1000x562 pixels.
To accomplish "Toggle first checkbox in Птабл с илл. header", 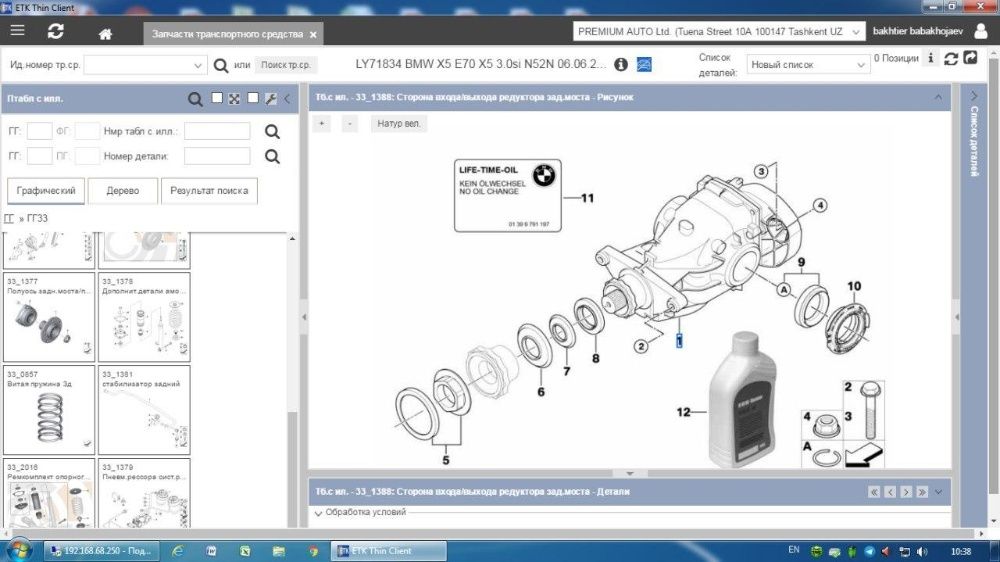I will tap(217, 99).
